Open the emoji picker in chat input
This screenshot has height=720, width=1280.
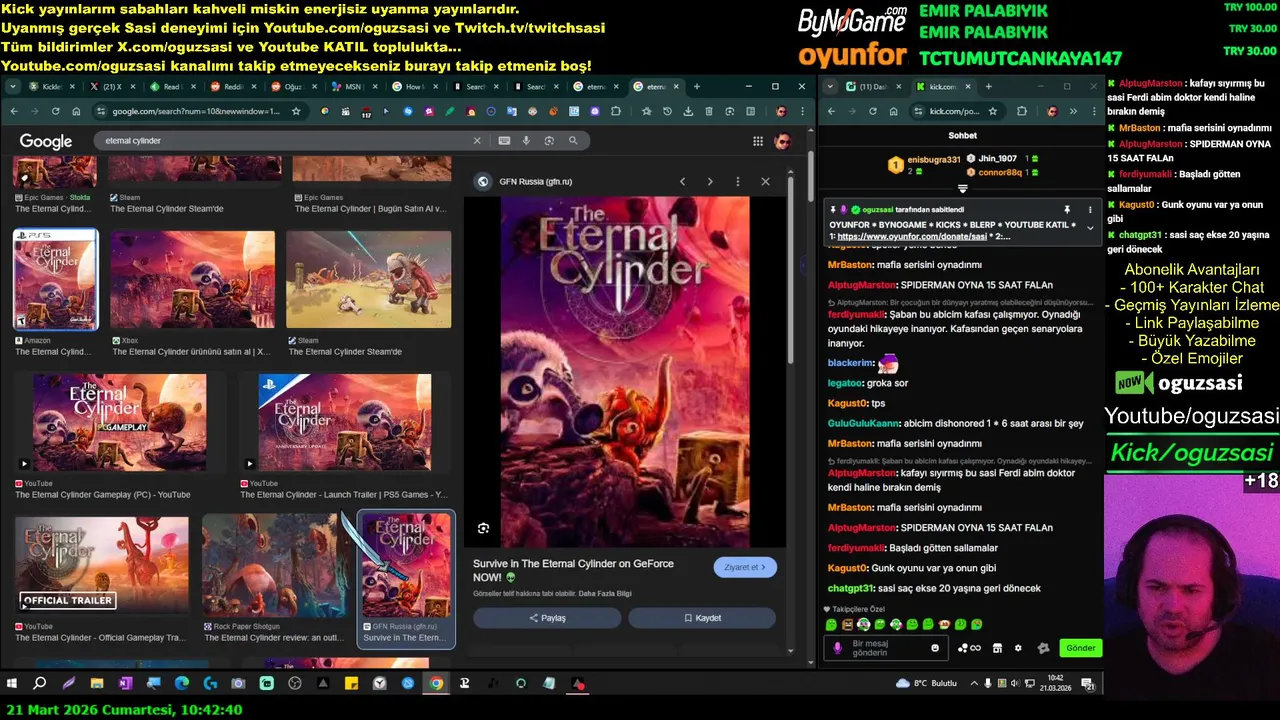pos(935,648)
